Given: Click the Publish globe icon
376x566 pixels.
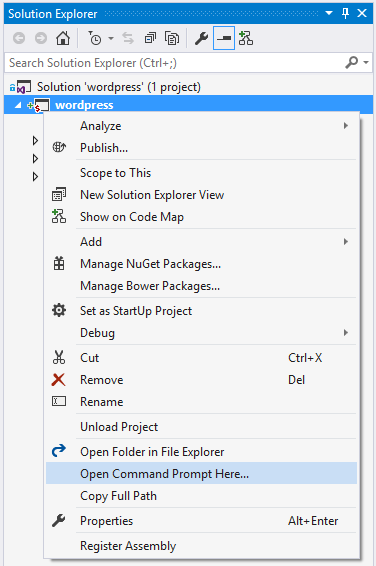Looking at the screenshot, I should 59,147.
